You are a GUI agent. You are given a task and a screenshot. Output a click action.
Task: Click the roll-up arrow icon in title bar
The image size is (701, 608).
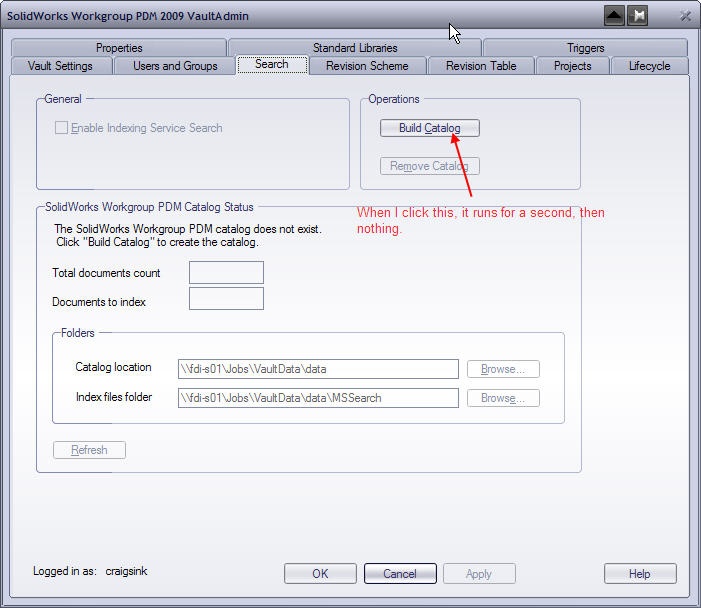tap(614, 16)
